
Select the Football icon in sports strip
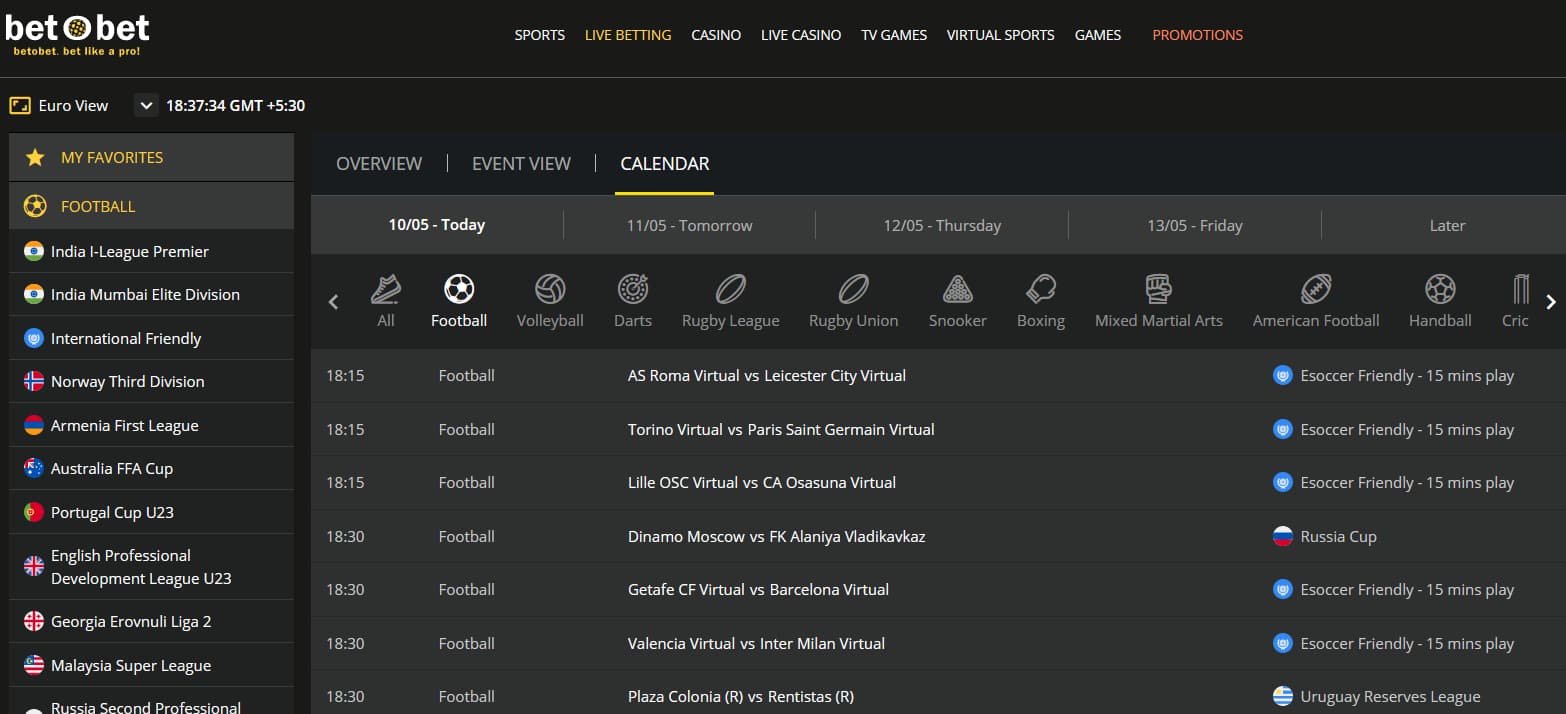point(459,290)
